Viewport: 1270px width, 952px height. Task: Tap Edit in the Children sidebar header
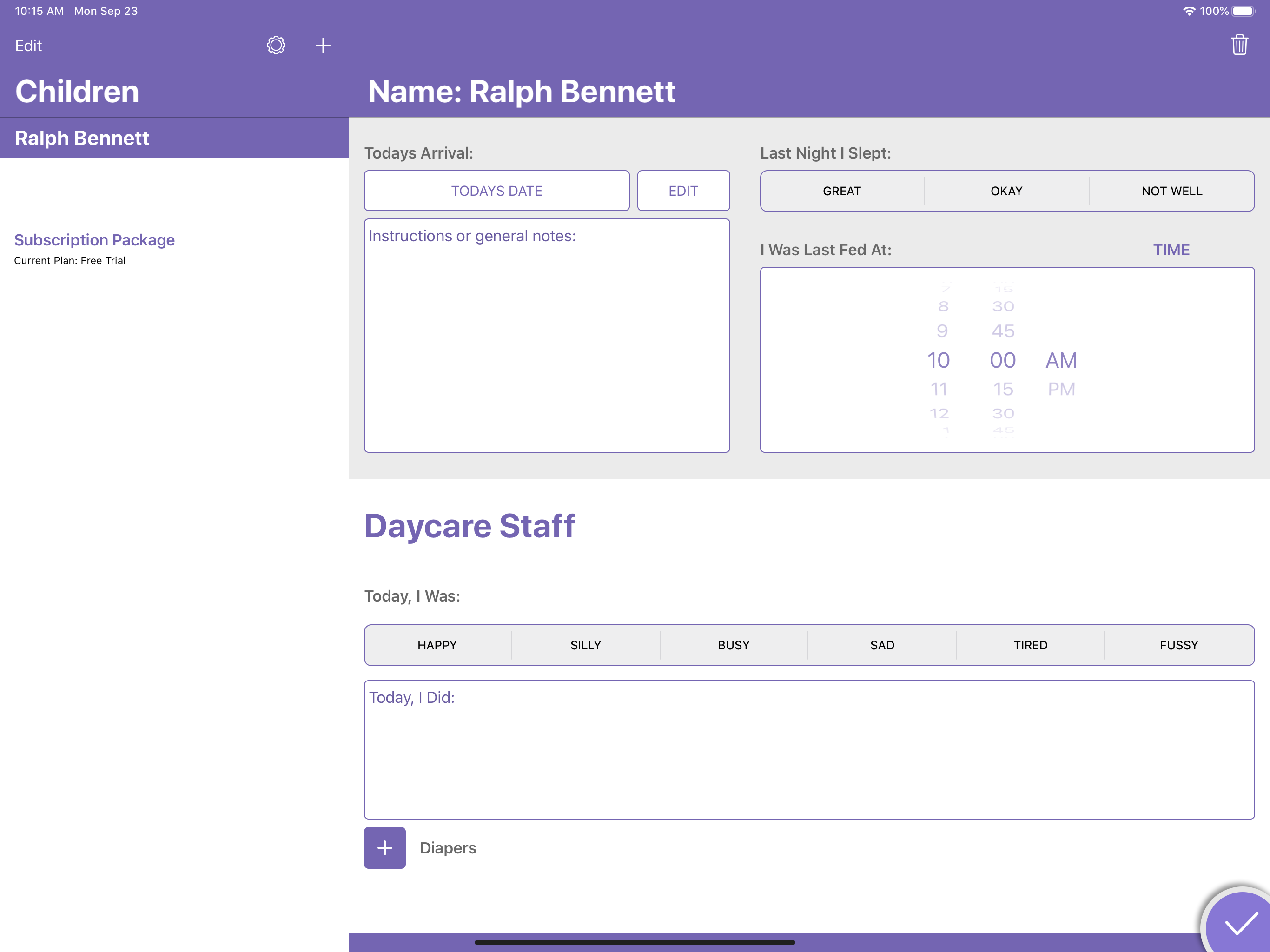28,46
